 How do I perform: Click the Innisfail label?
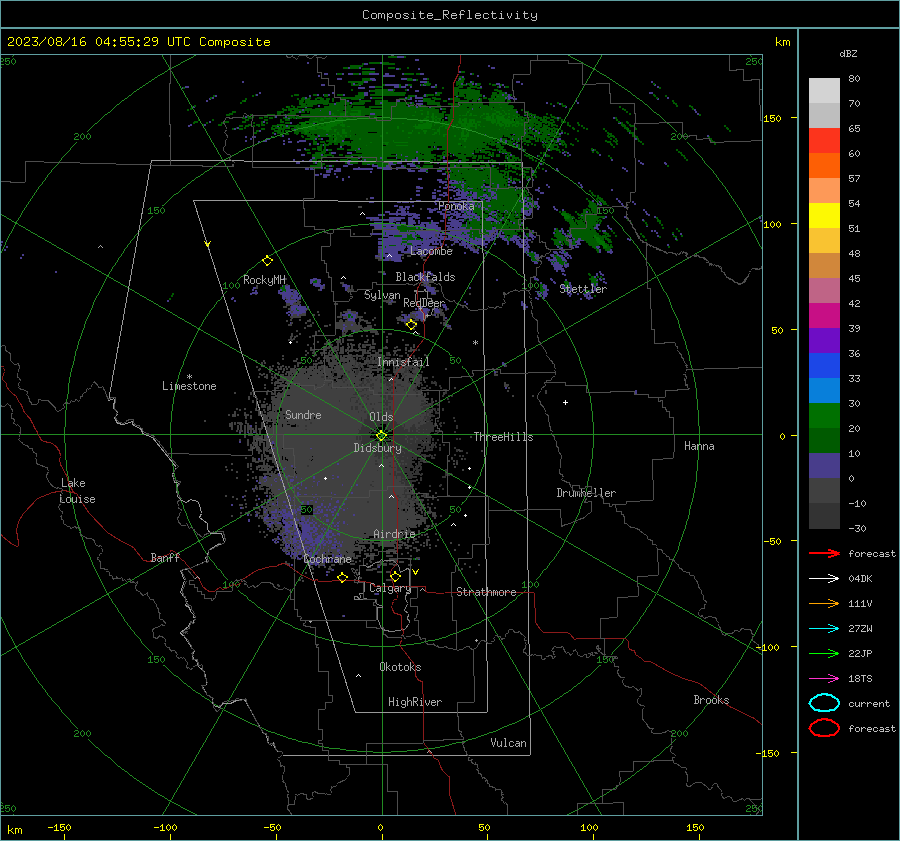click(x=404, y=362)
